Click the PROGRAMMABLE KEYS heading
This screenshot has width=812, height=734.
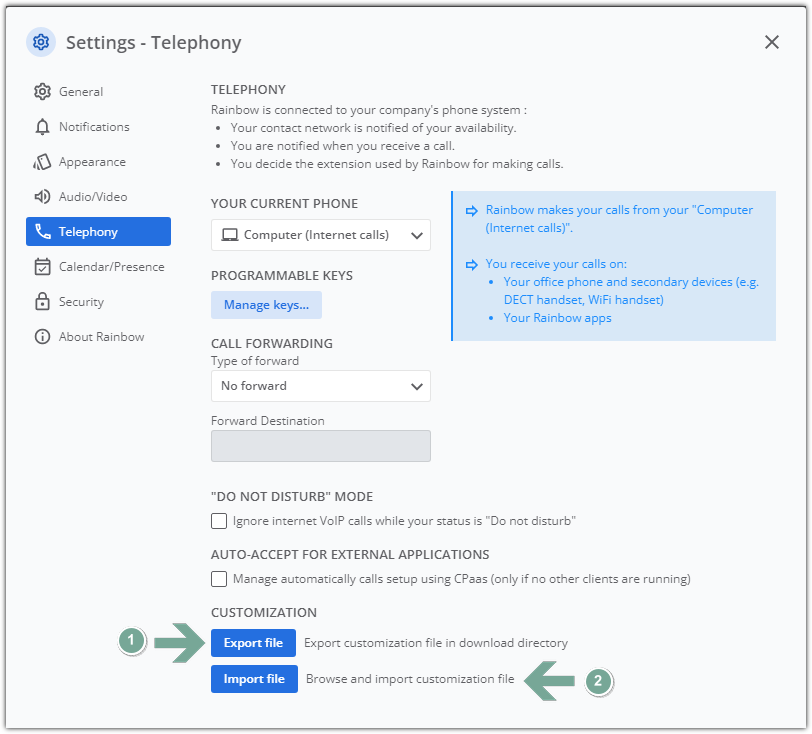tap(282, 276)
